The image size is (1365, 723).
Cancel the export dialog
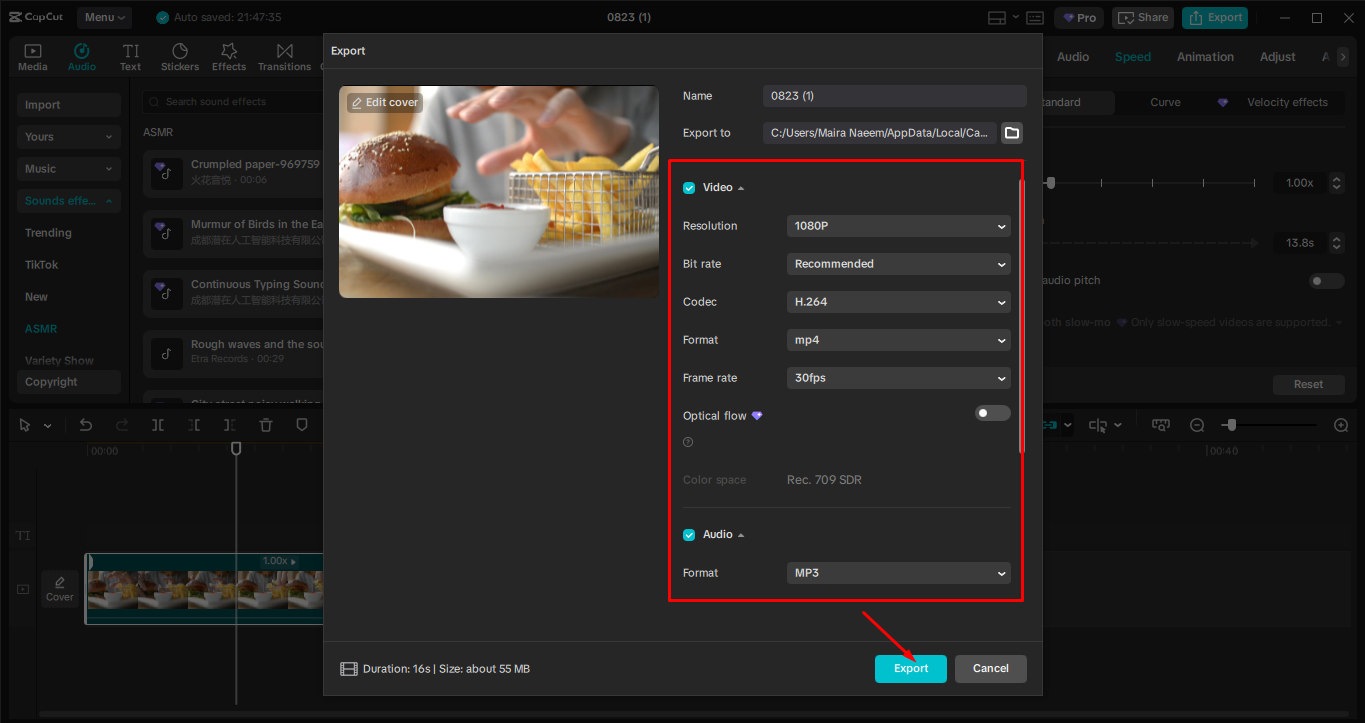point(990,668)
